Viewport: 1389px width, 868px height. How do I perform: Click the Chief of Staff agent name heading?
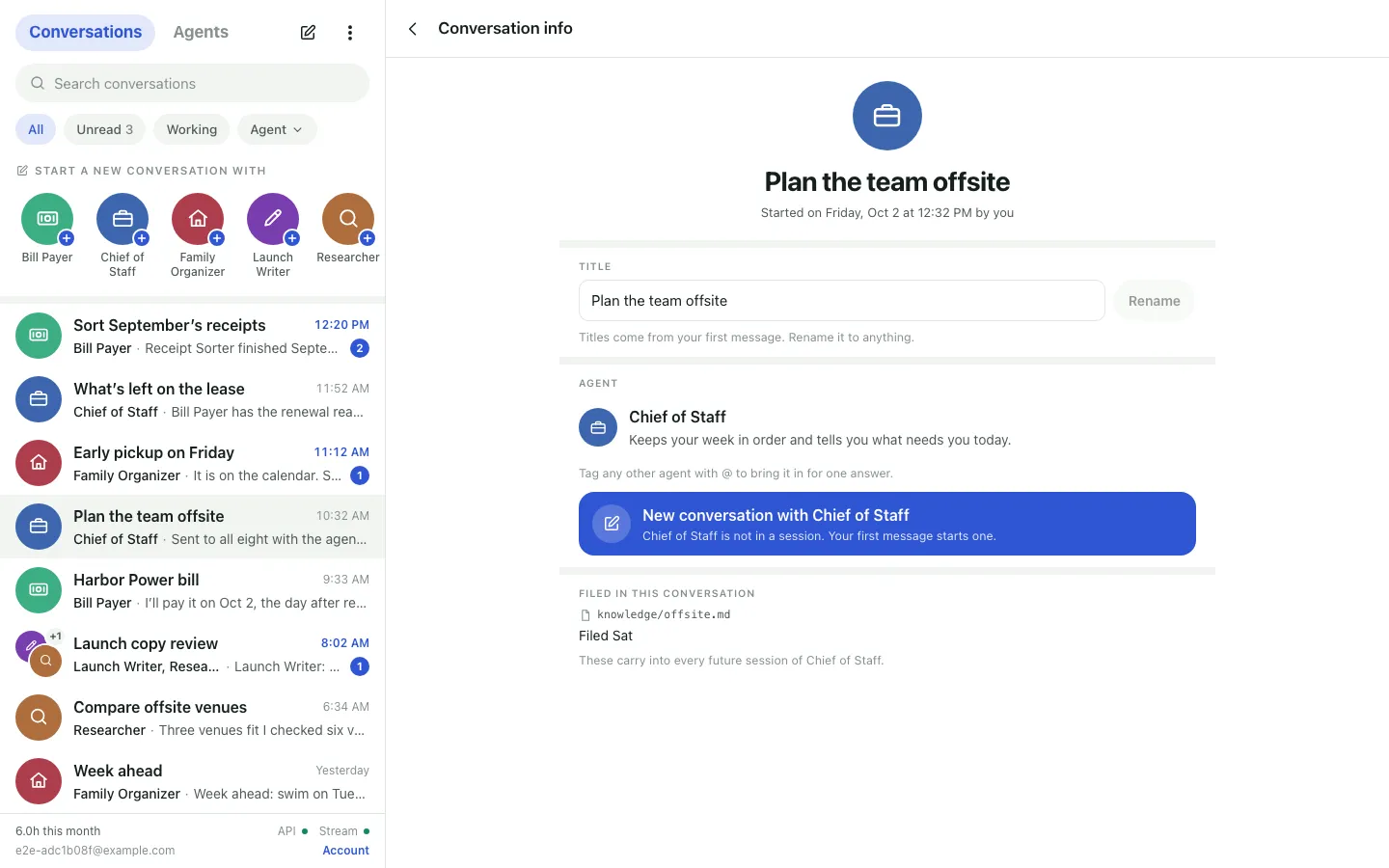point(677,417)
